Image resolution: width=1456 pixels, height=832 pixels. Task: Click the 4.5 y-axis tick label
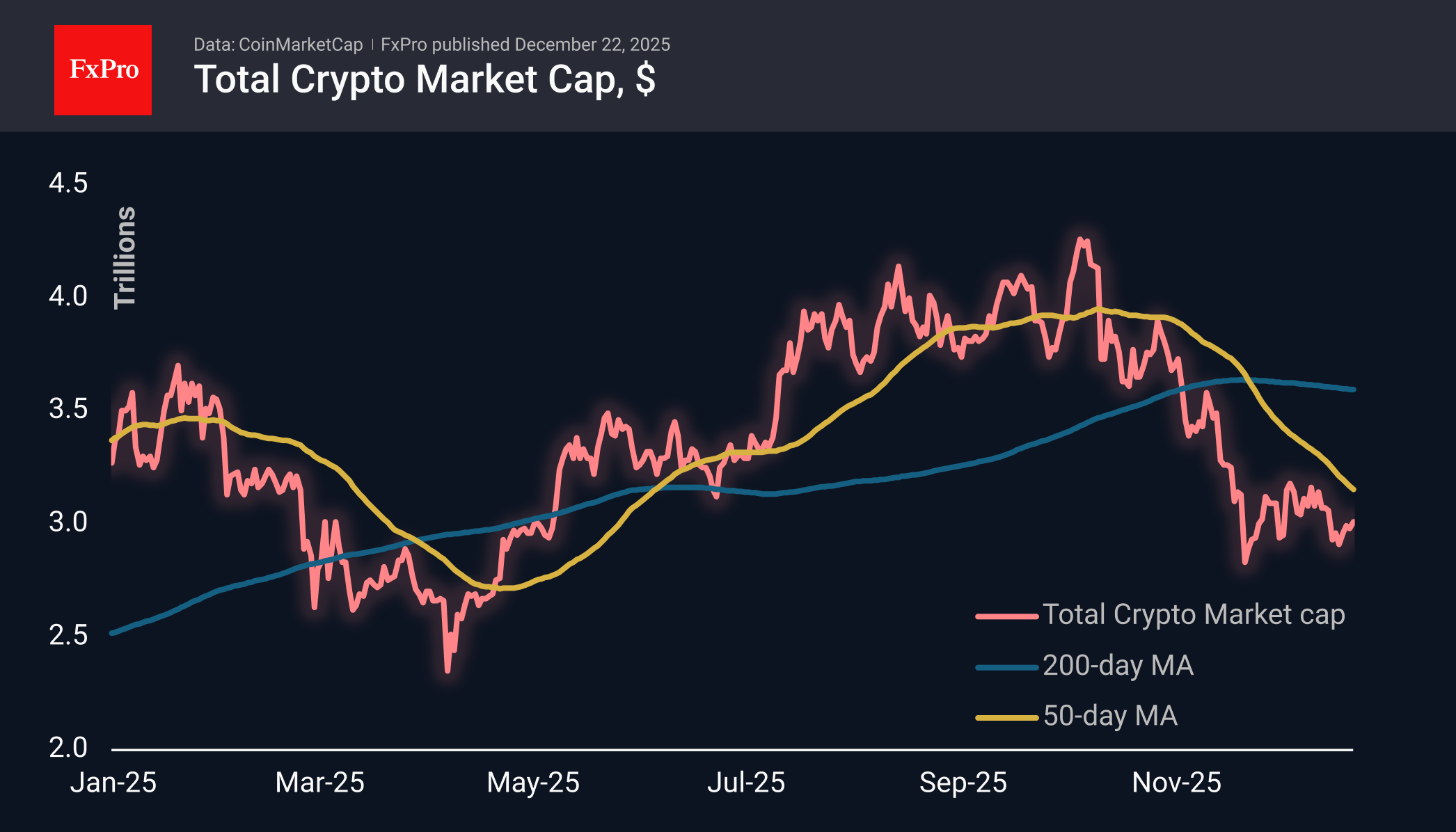[x=68, y=183]
